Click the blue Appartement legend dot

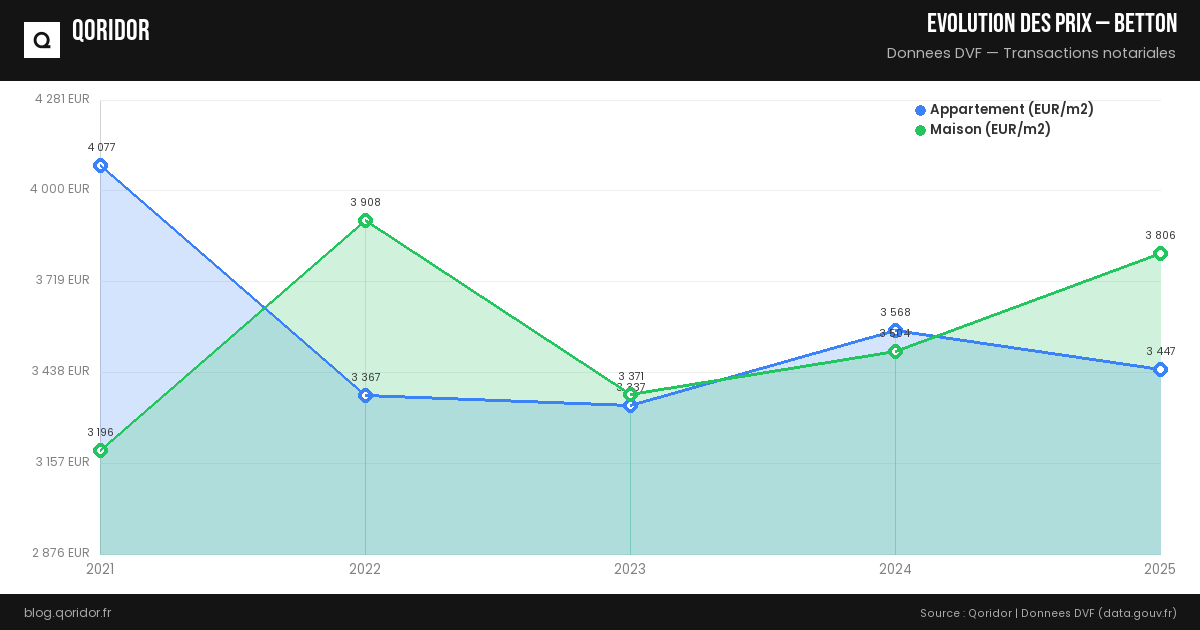click(920, 110)
